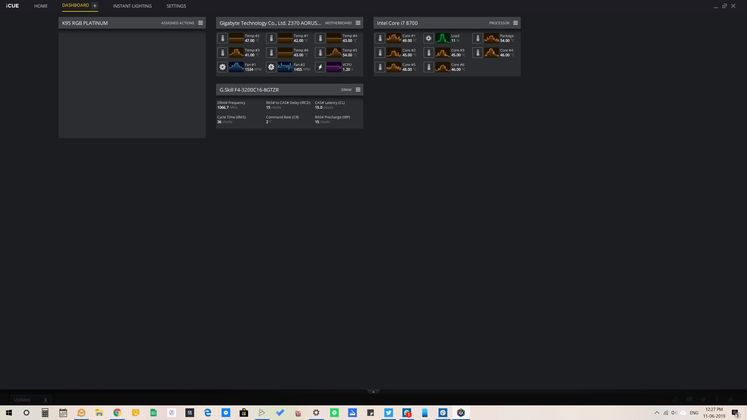Click the Intel Core i7 8700 title

(x=397, y=23)
